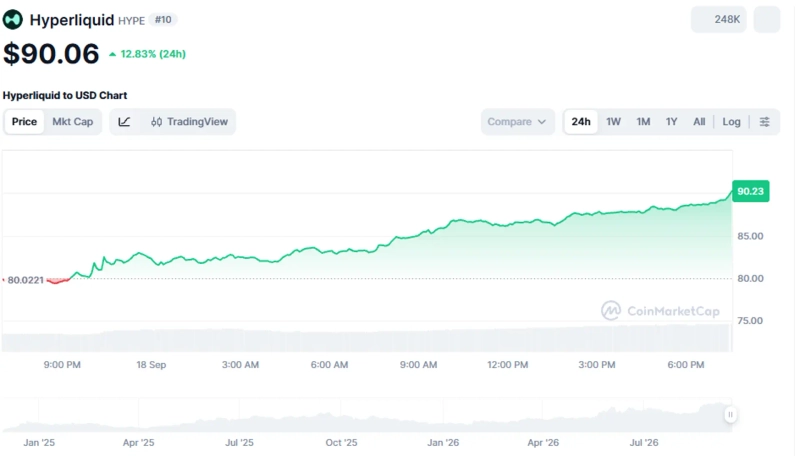Select the 1M timeframe
The height and width of the screenshot is (456, 800).
click(643, 122)
